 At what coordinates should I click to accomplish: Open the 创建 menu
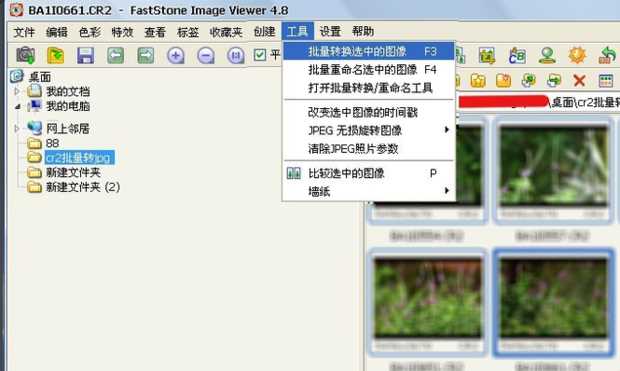point(264,32)
